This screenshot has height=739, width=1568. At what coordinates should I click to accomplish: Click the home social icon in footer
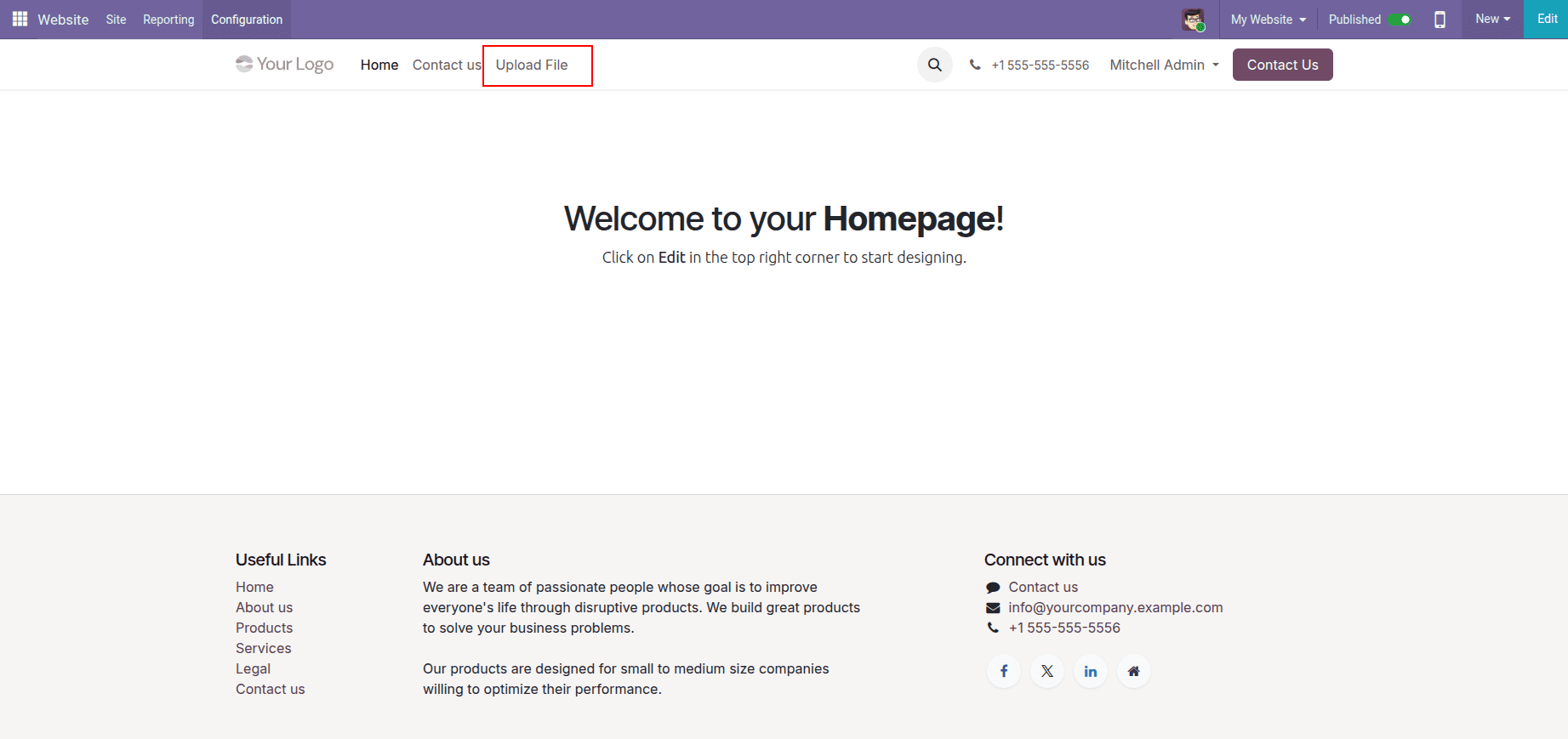(1133, 671)
